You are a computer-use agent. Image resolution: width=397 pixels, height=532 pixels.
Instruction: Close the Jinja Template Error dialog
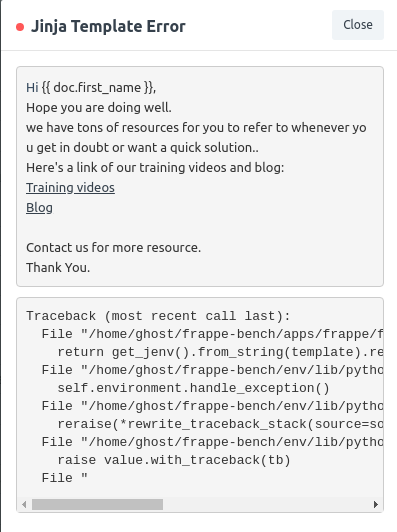358,25
